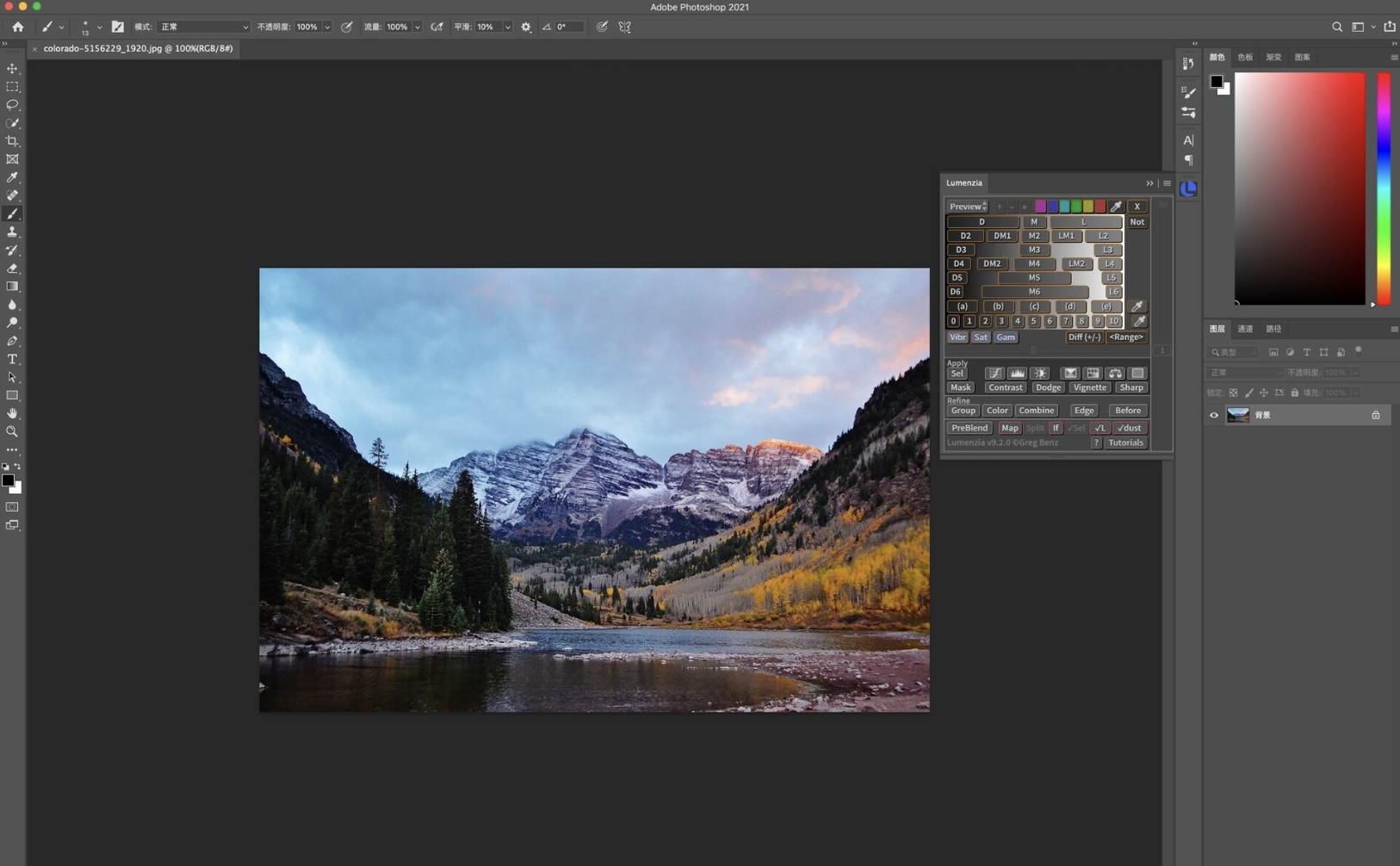Activate the Eyedropper tool
1400x866 pixels.
click(x=12, y=177)
